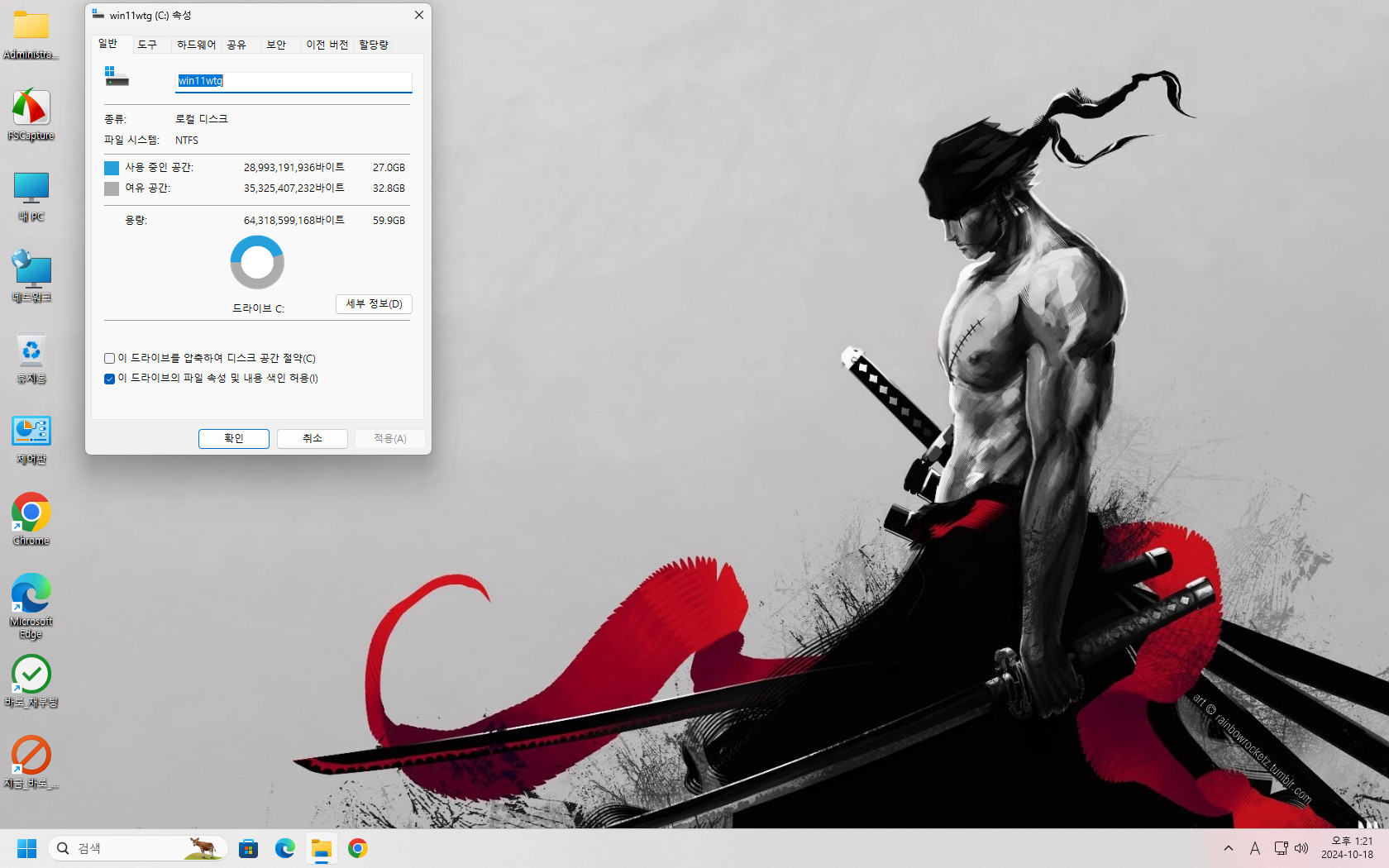
Task: Open the 지금_바로 prohibited-sign desktop shortcut
Action: [31, 762]
